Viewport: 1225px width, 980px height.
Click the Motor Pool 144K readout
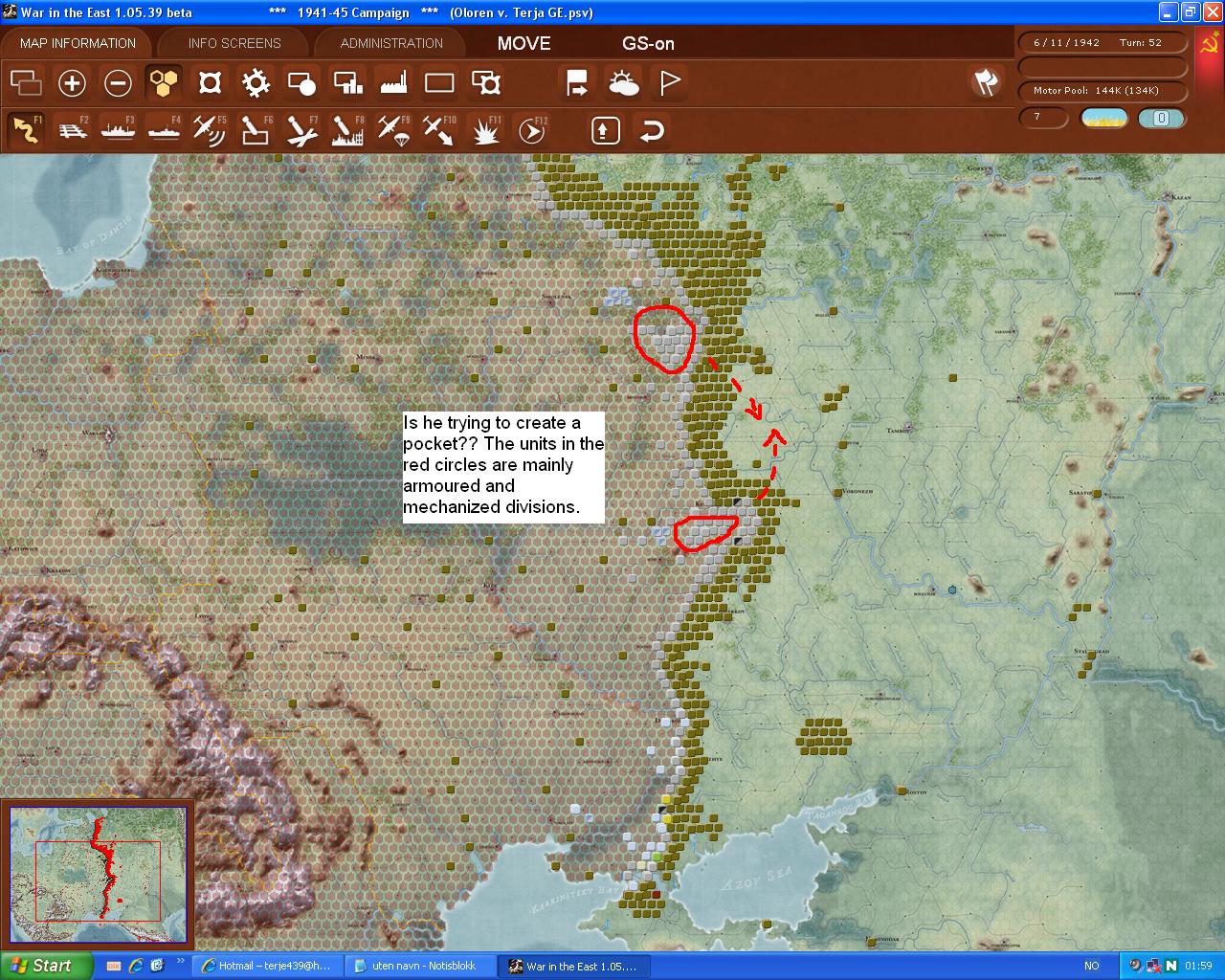click(1102, 90)
